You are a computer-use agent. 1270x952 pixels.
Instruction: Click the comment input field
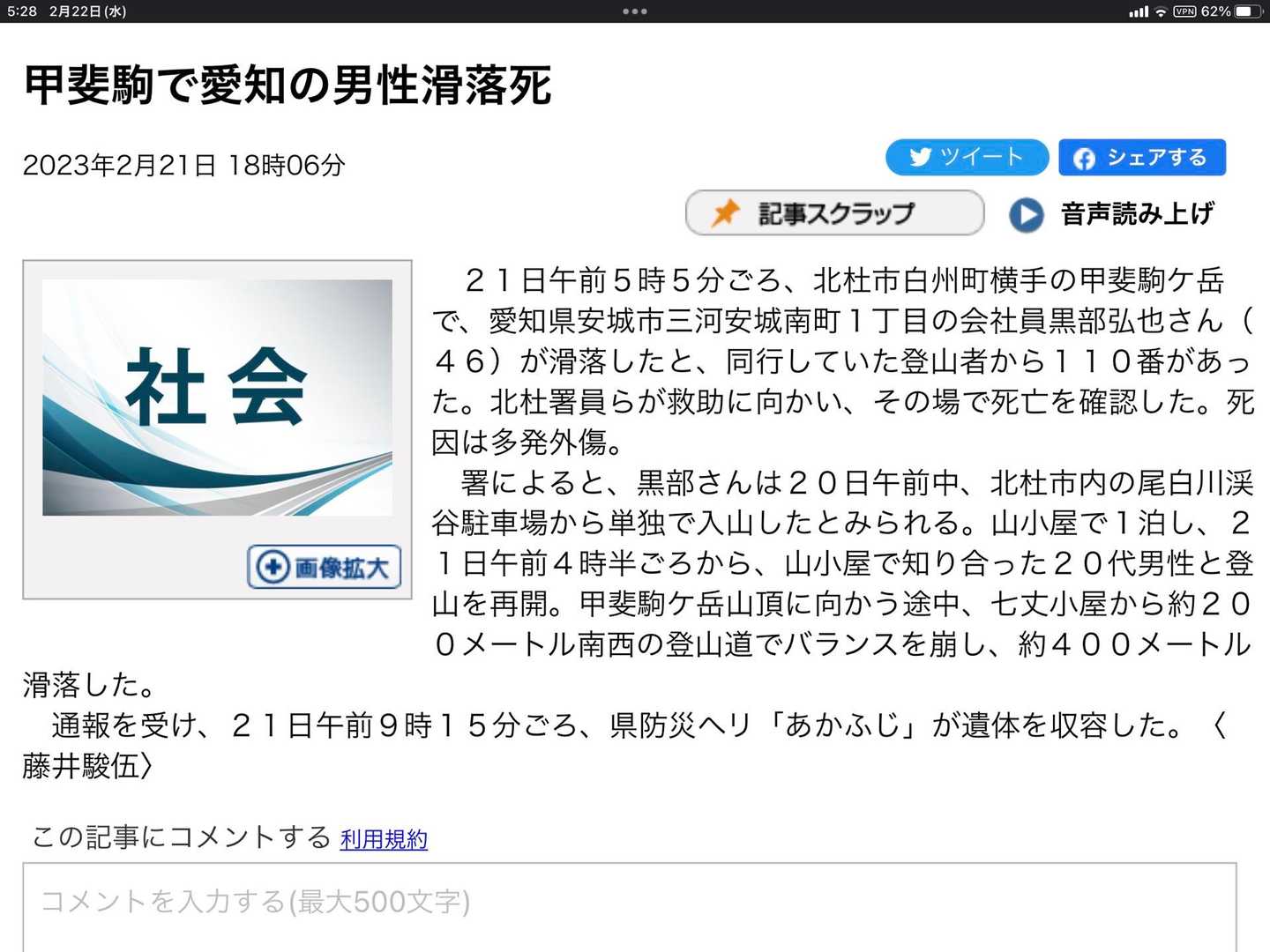[630, 907]
